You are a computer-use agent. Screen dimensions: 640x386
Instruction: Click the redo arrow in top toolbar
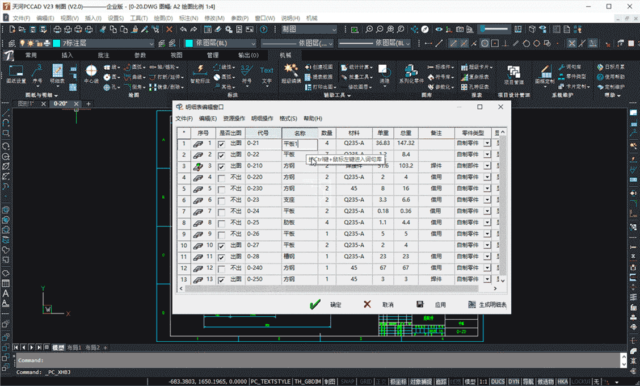point(193,29)
